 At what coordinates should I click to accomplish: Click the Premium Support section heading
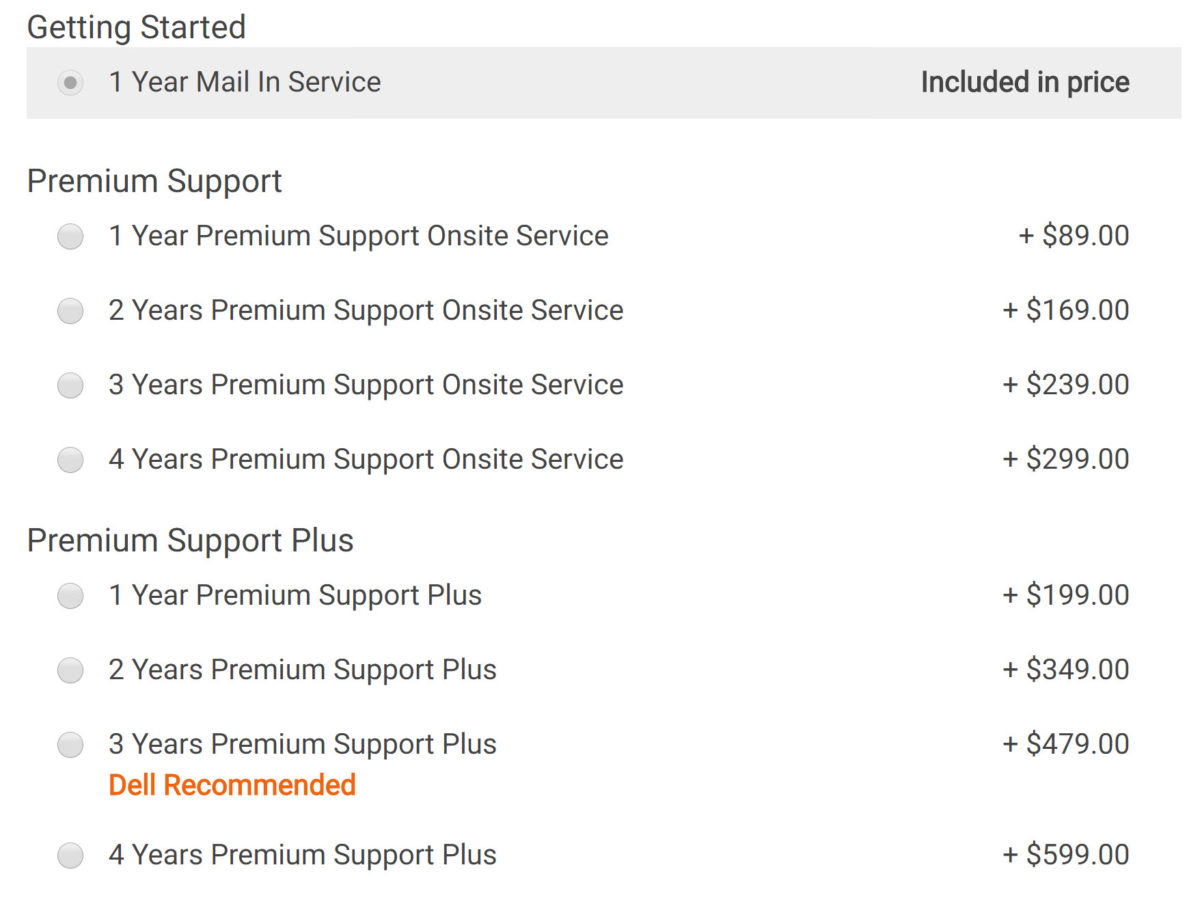click(x=155, y=181)
